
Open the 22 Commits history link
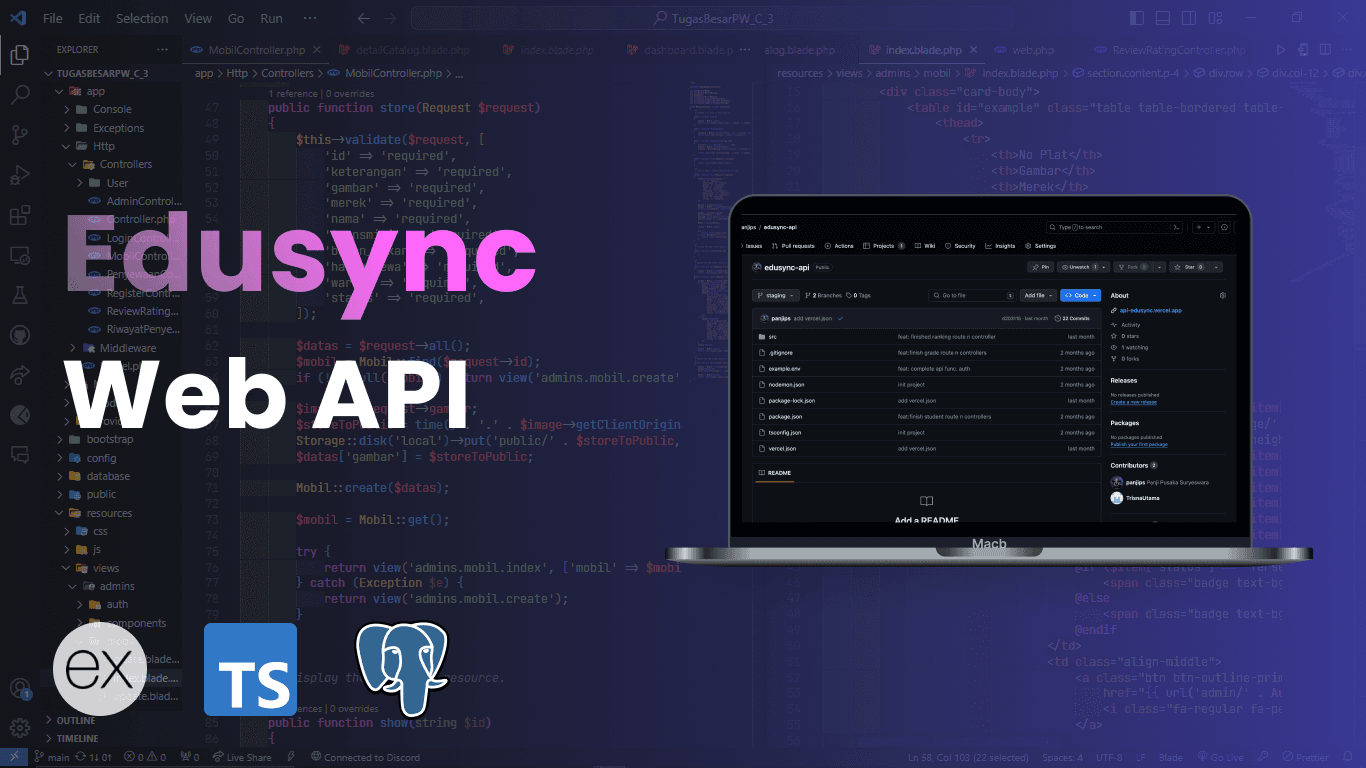[1072, 318]
